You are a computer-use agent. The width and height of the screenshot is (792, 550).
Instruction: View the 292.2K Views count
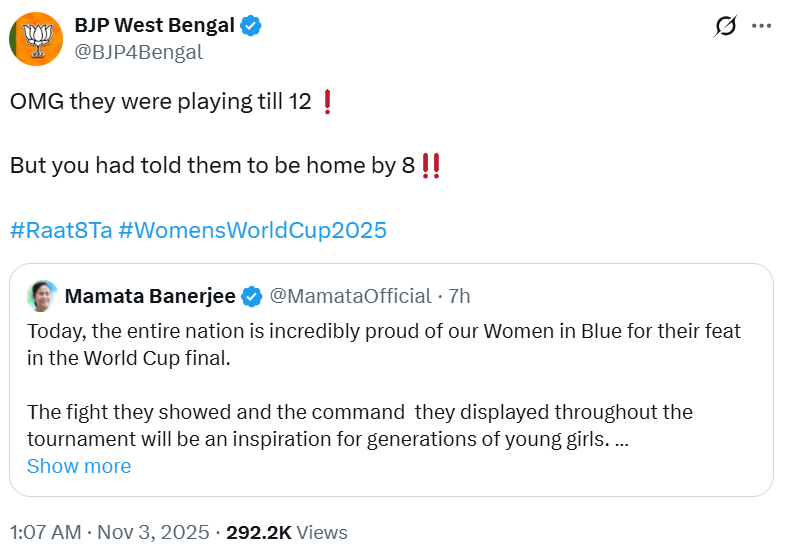(x=287, y=532)
